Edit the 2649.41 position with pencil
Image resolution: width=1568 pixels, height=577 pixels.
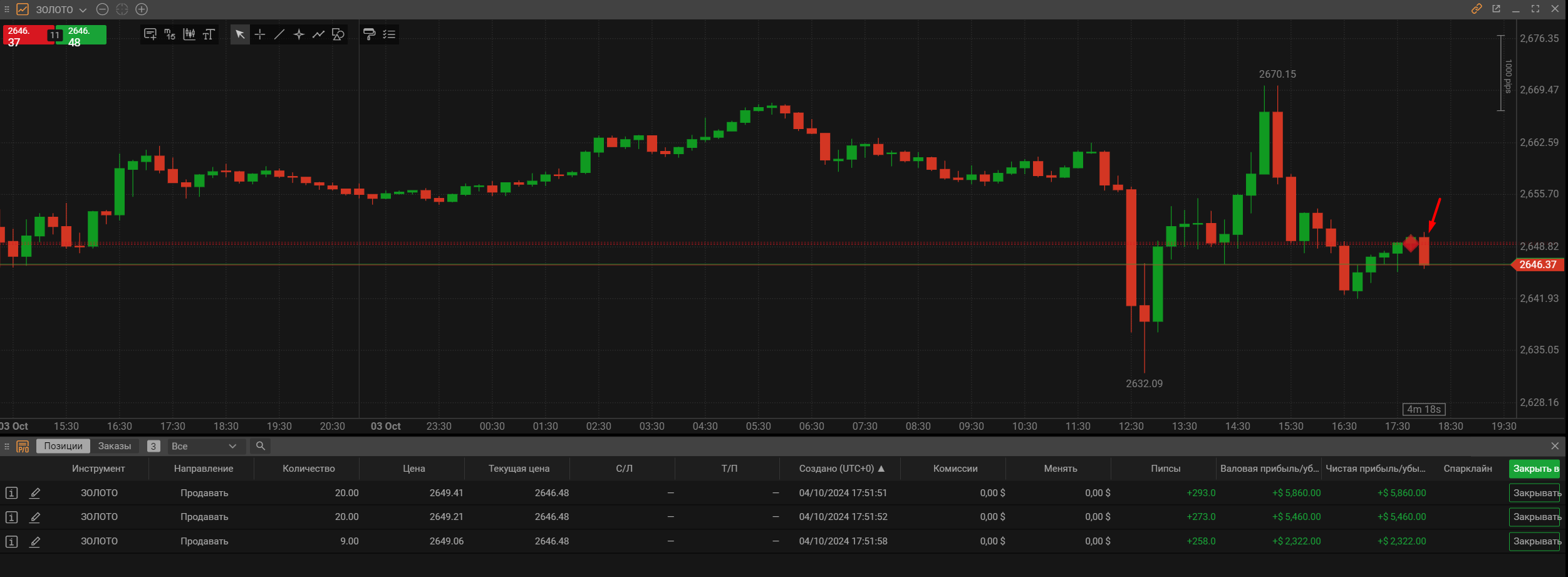35,493
